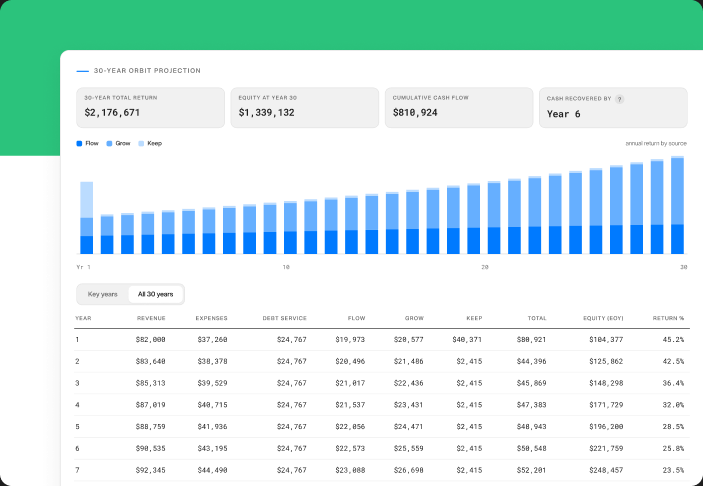This screenshot has height=486, width=703.
Task: Click the Flow legend color swatch
Action: (x=79, y=143)
